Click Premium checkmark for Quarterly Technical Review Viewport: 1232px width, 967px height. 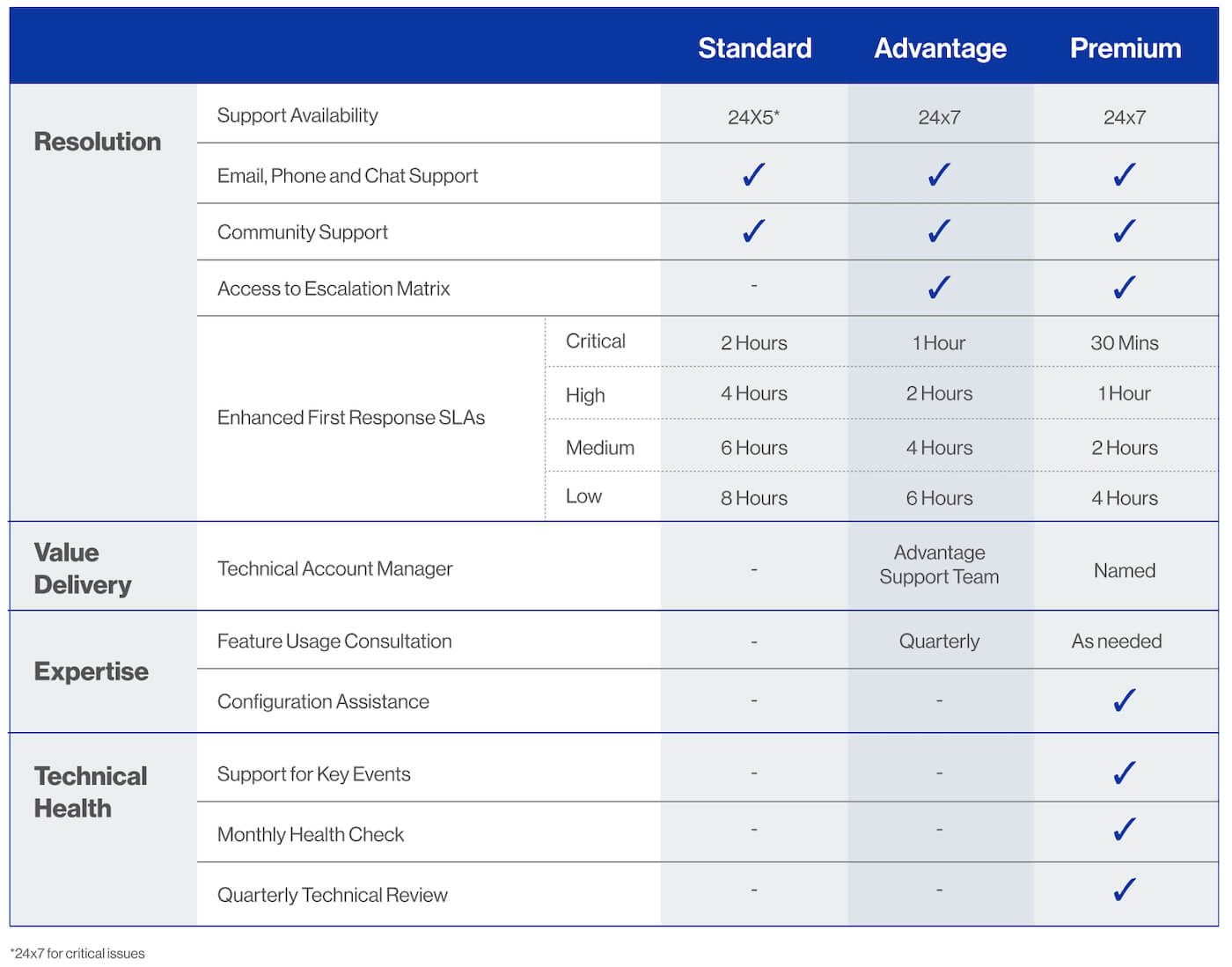(1125, 890)
